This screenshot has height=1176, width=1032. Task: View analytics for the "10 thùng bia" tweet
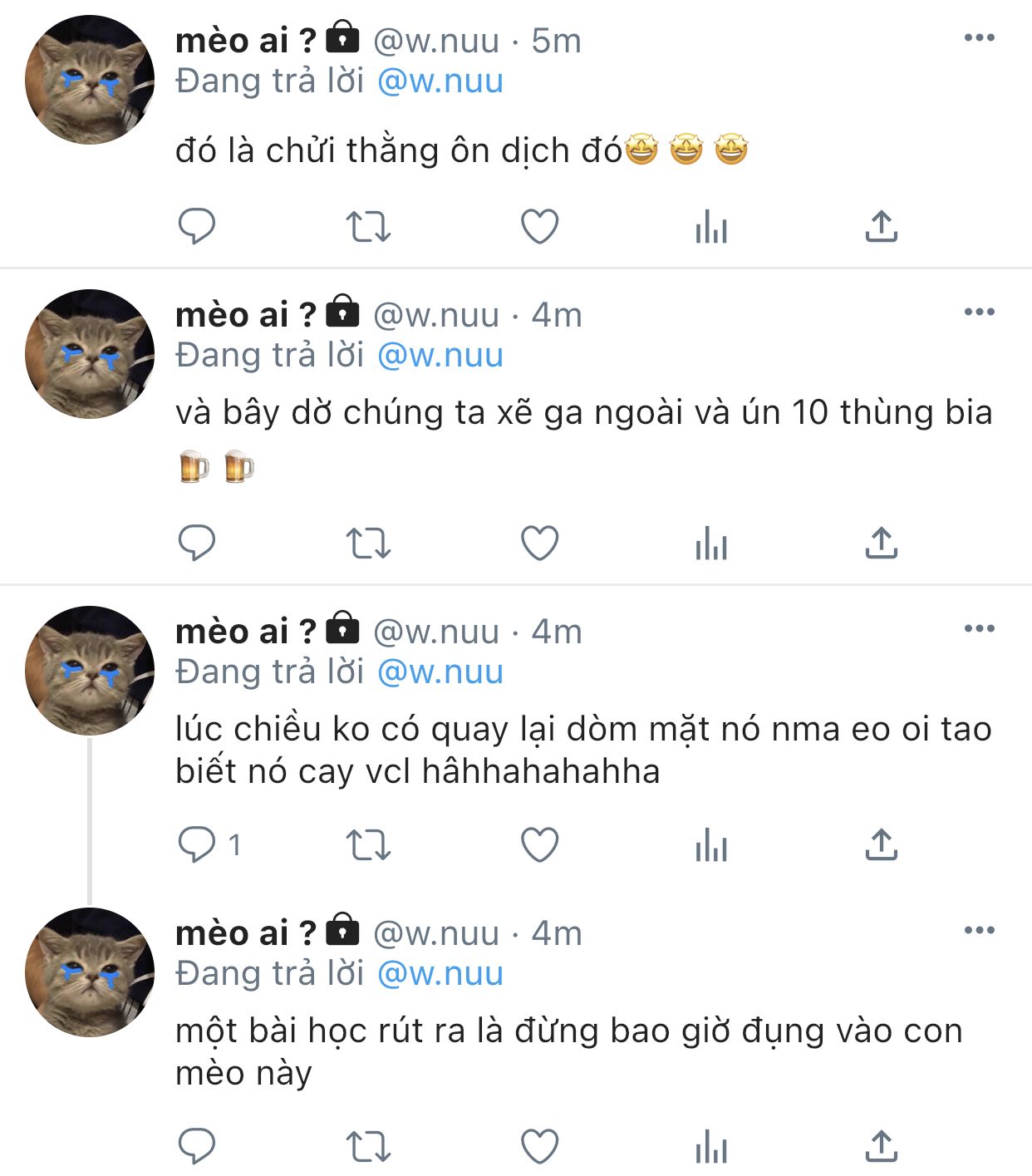point(711,544)
